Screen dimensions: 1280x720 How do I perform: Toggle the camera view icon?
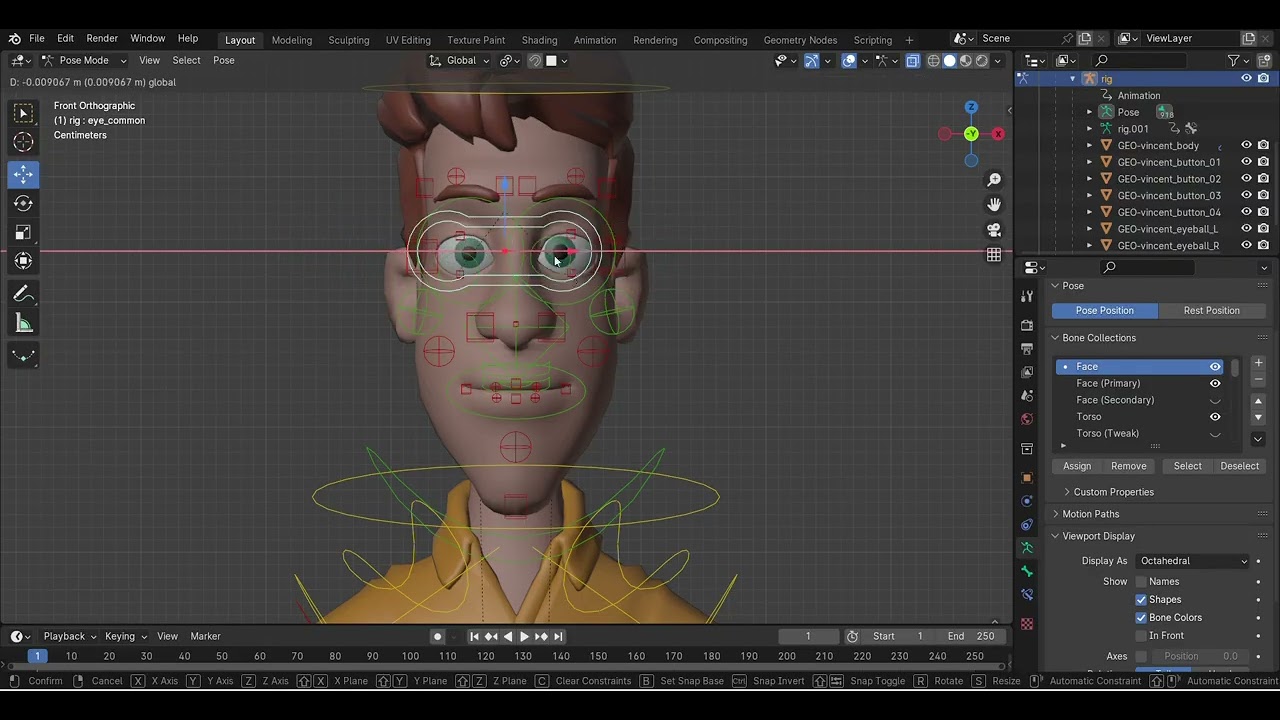pos(994,229)
